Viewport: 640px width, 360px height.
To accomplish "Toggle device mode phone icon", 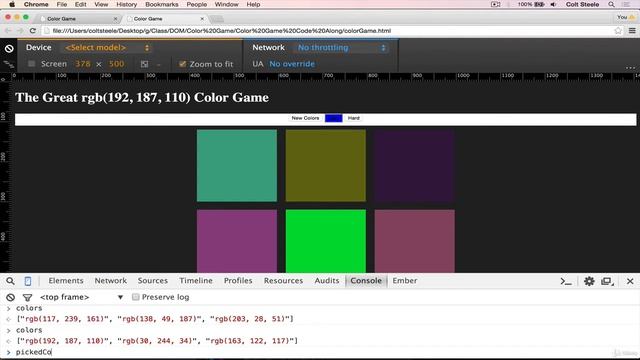I will point(28,281).
